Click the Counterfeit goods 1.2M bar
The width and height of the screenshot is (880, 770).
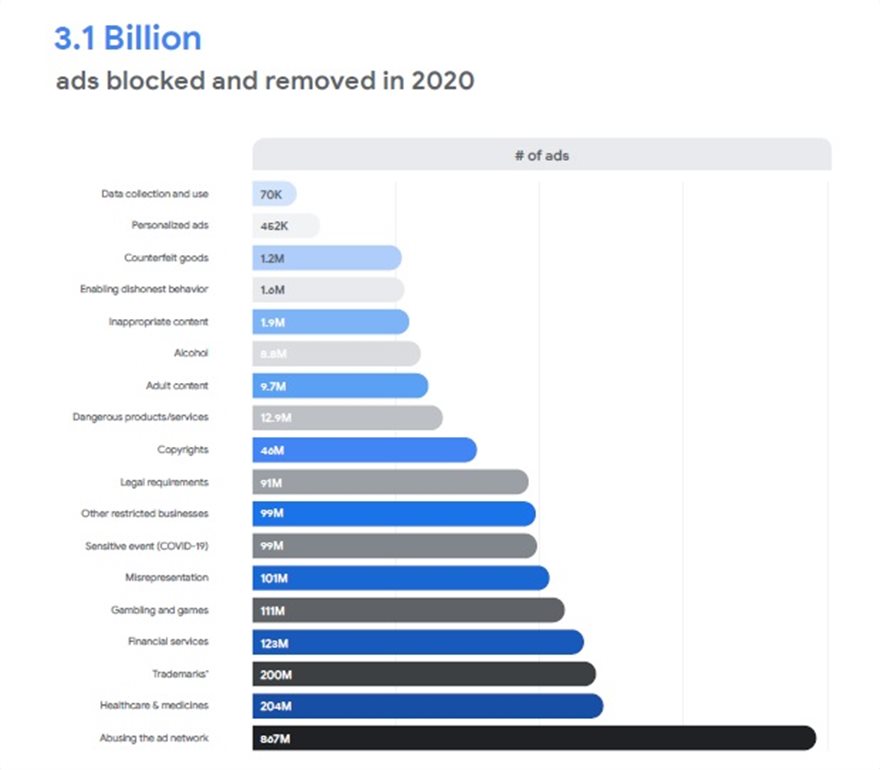(x=326, y=258)
